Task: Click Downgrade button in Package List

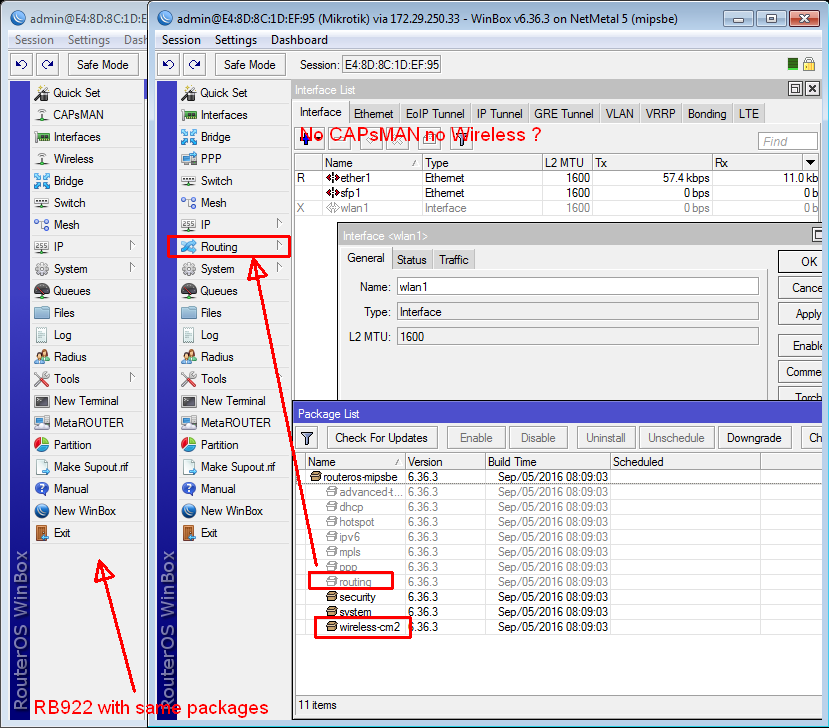Action: (754, 438)
